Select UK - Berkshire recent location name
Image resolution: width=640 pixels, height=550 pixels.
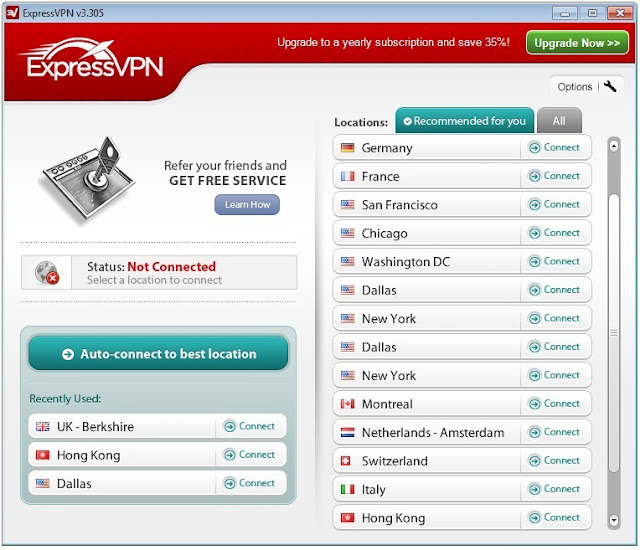point(95,427)
